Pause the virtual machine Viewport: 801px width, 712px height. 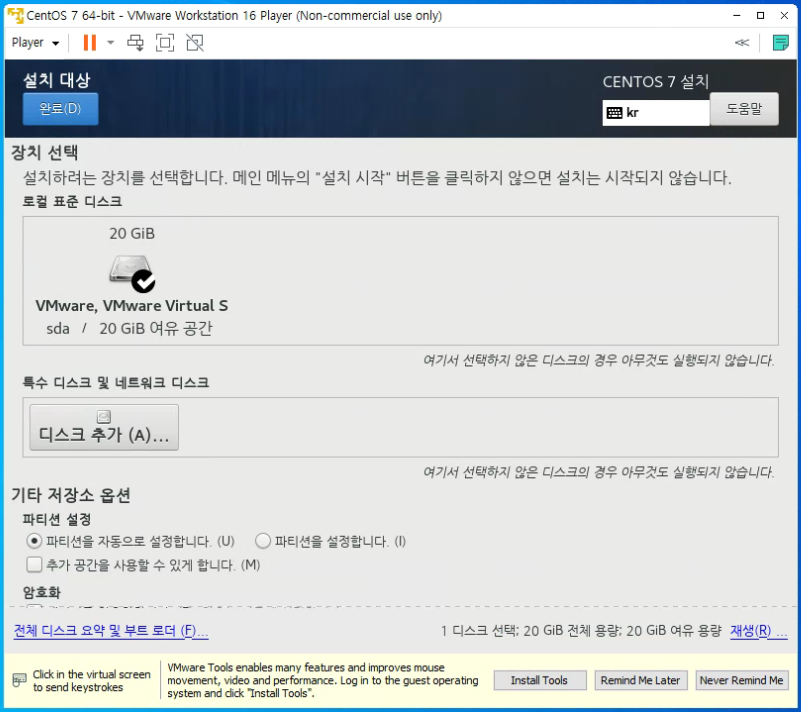coord(89,42)
